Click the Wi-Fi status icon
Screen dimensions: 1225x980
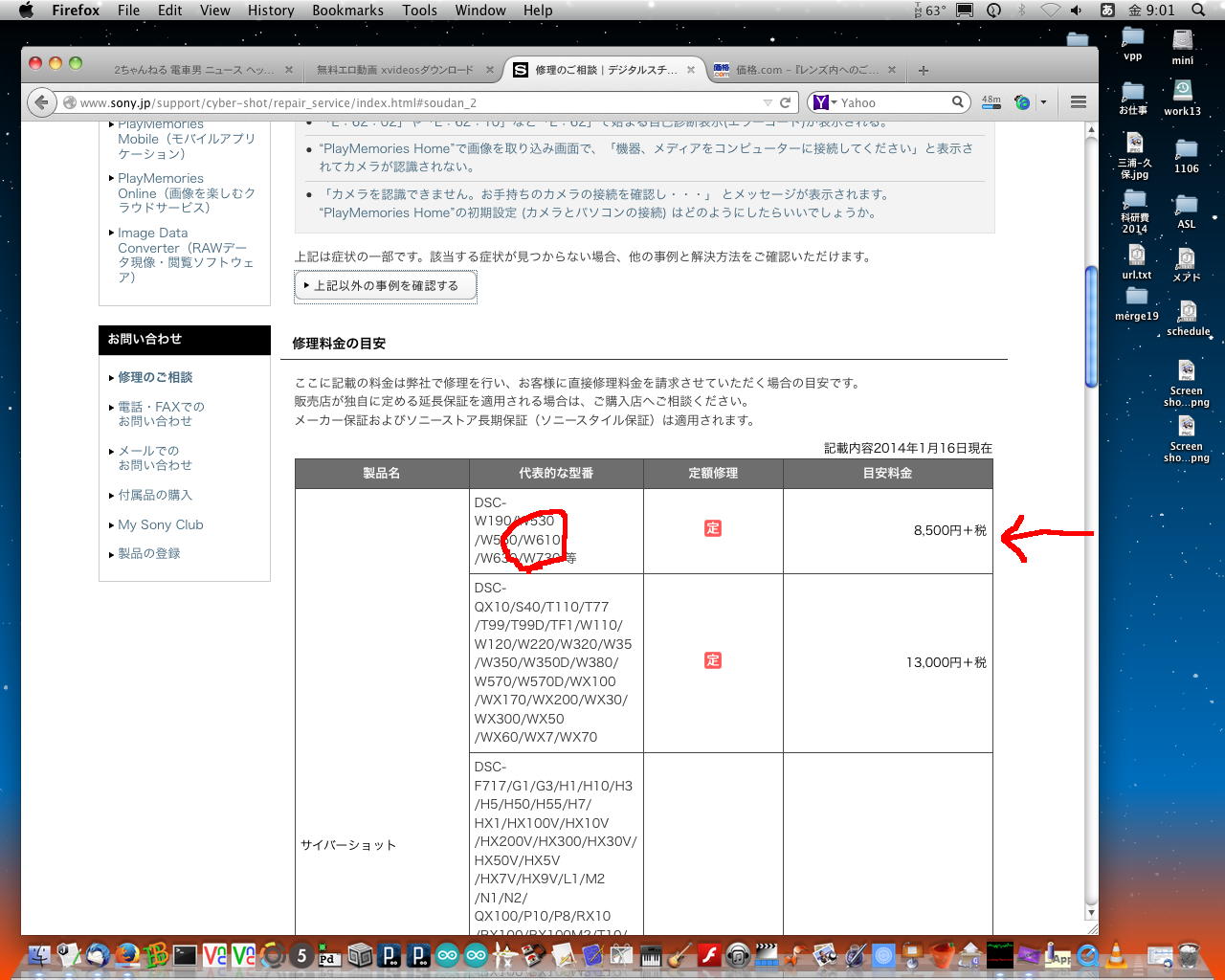[x=1050, y=11]
